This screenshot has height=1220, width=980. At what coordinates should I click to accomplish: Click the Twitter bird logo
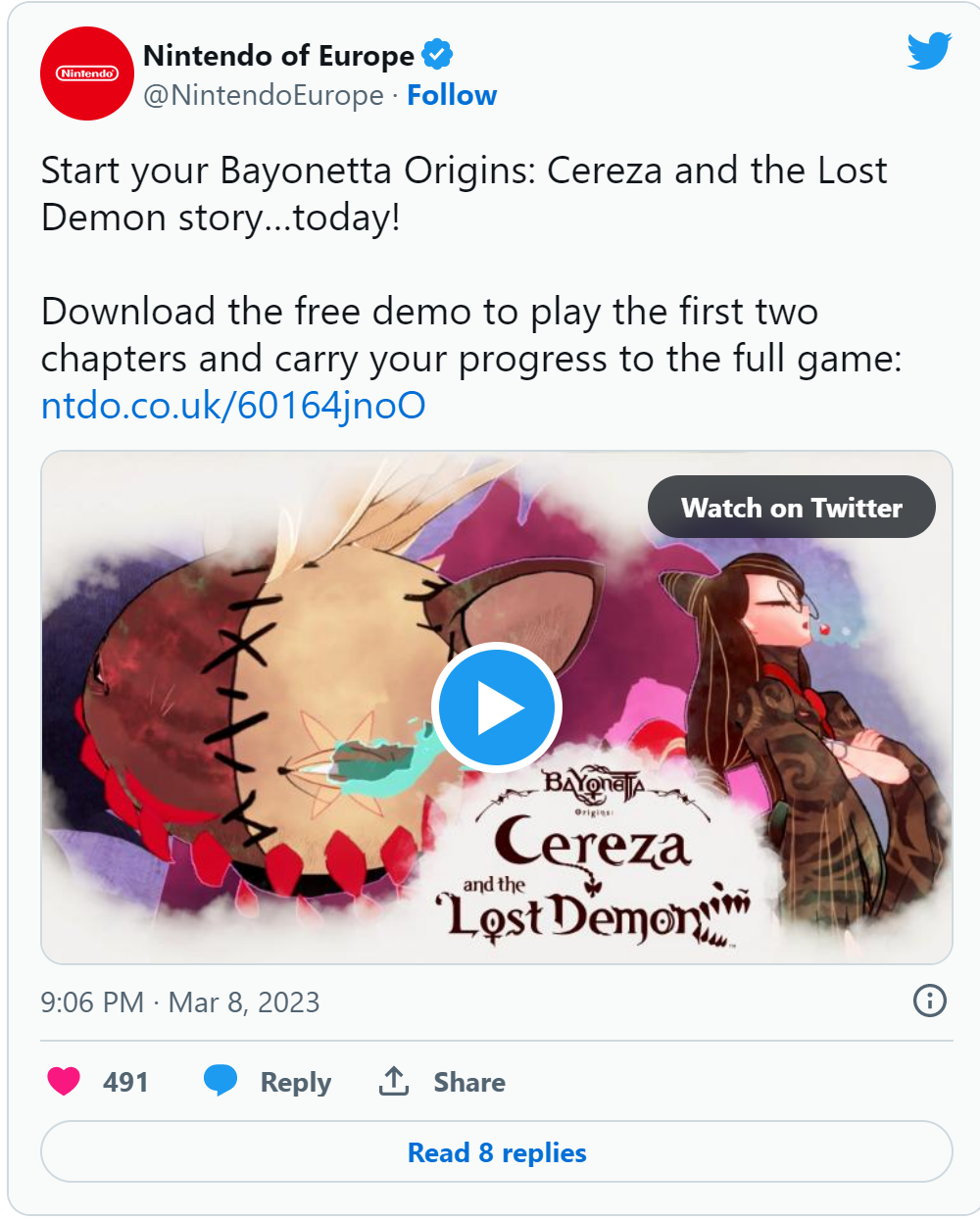tap(928, 51)
